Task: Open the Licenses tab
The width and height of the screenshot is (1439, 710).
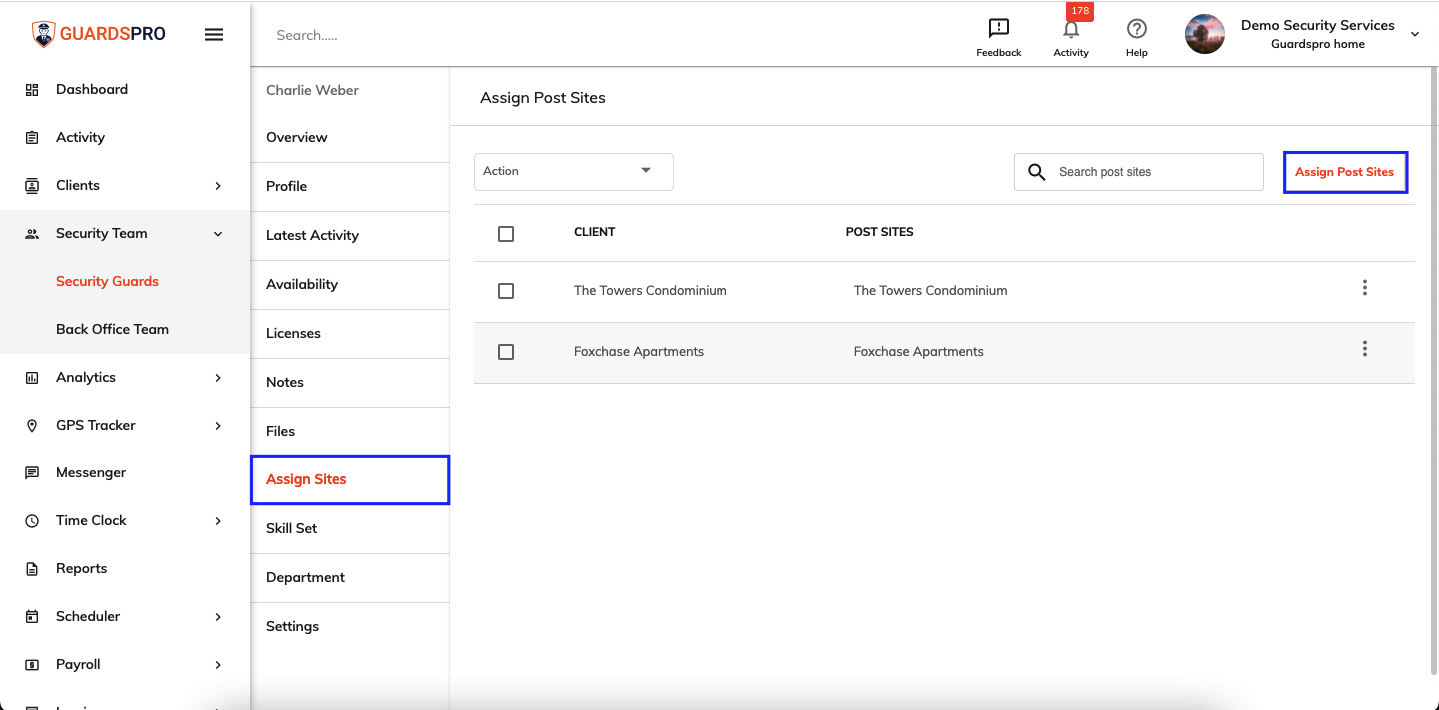Action: click(350, 334)
